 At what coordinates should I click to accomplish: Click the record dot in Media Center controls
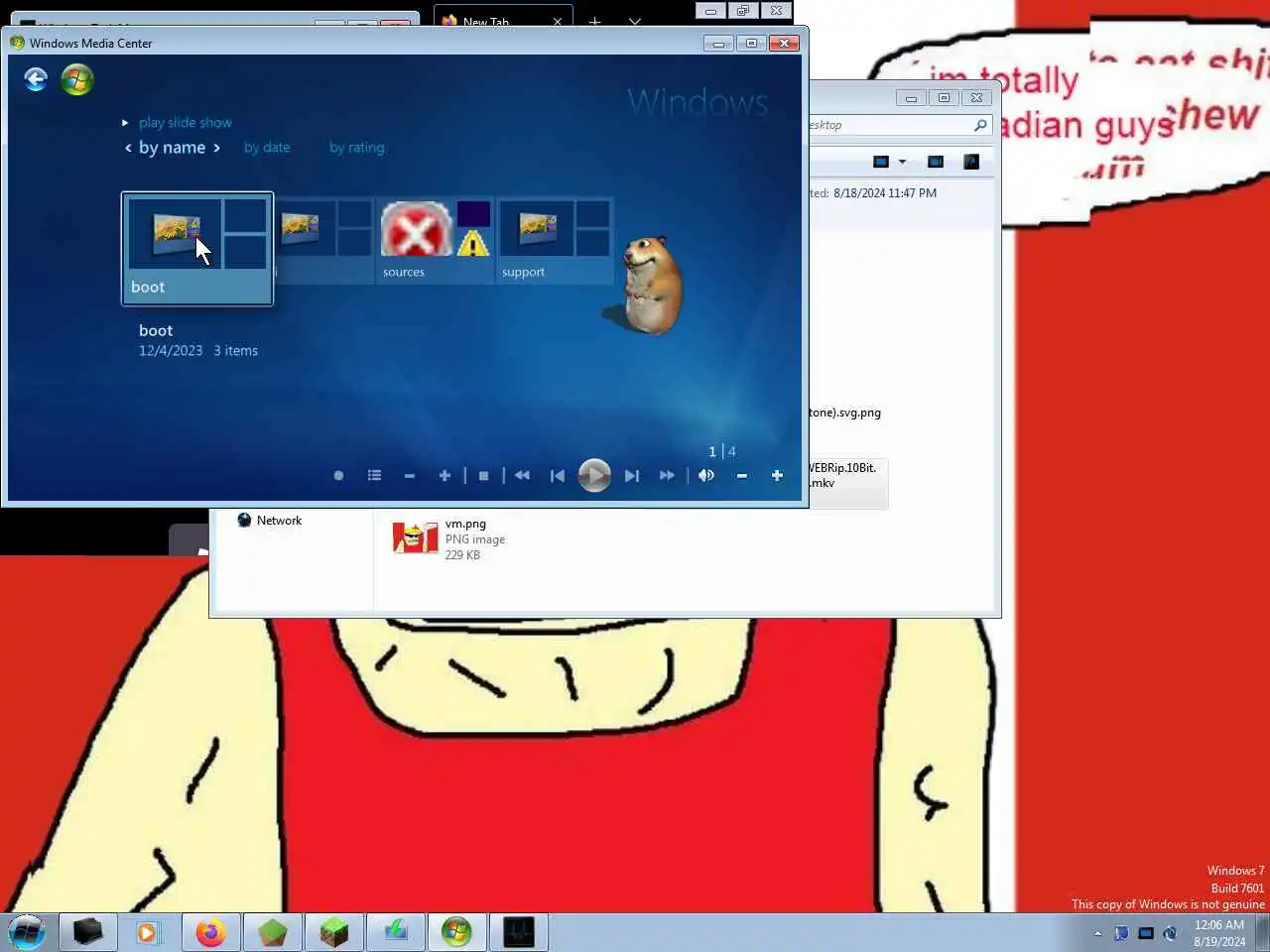[338, 476]
